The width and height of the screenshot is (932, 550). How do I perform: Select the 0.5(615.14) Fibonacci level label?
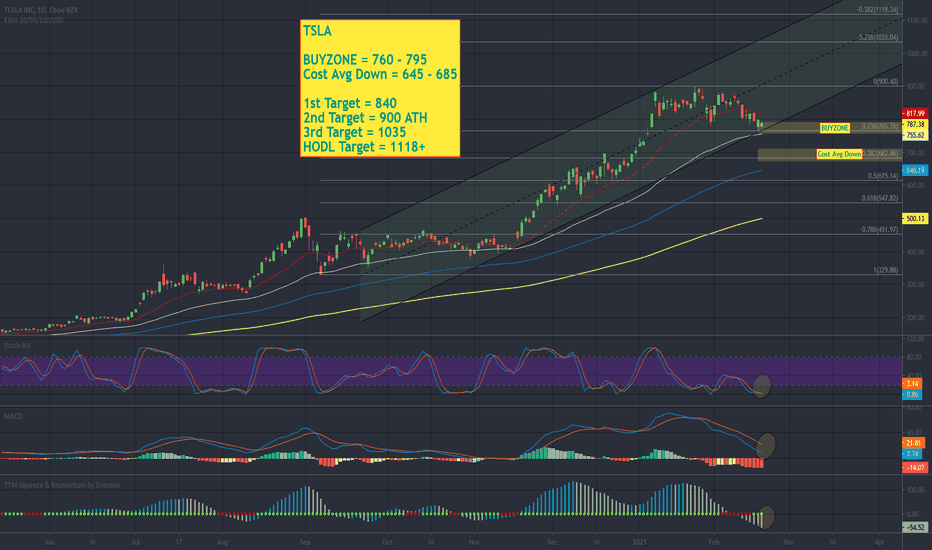883,176
